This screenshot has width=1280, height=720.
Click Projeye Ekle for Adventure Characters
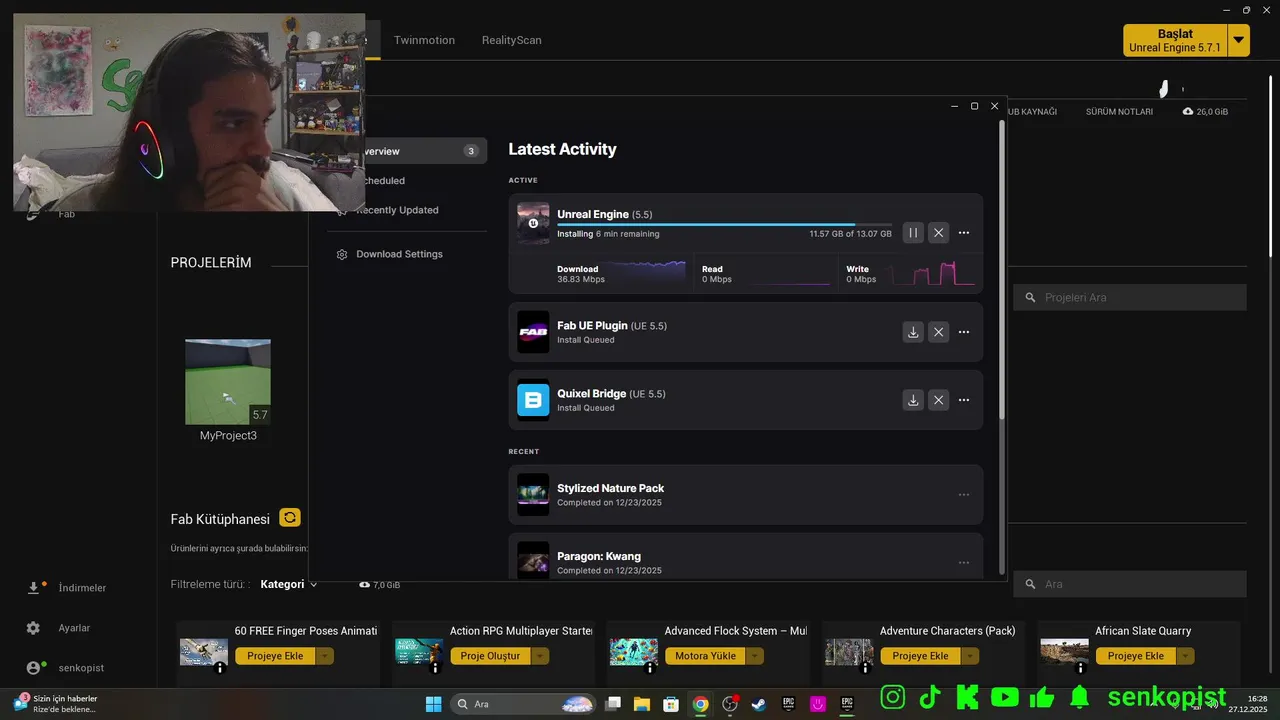tap(920, 656)
